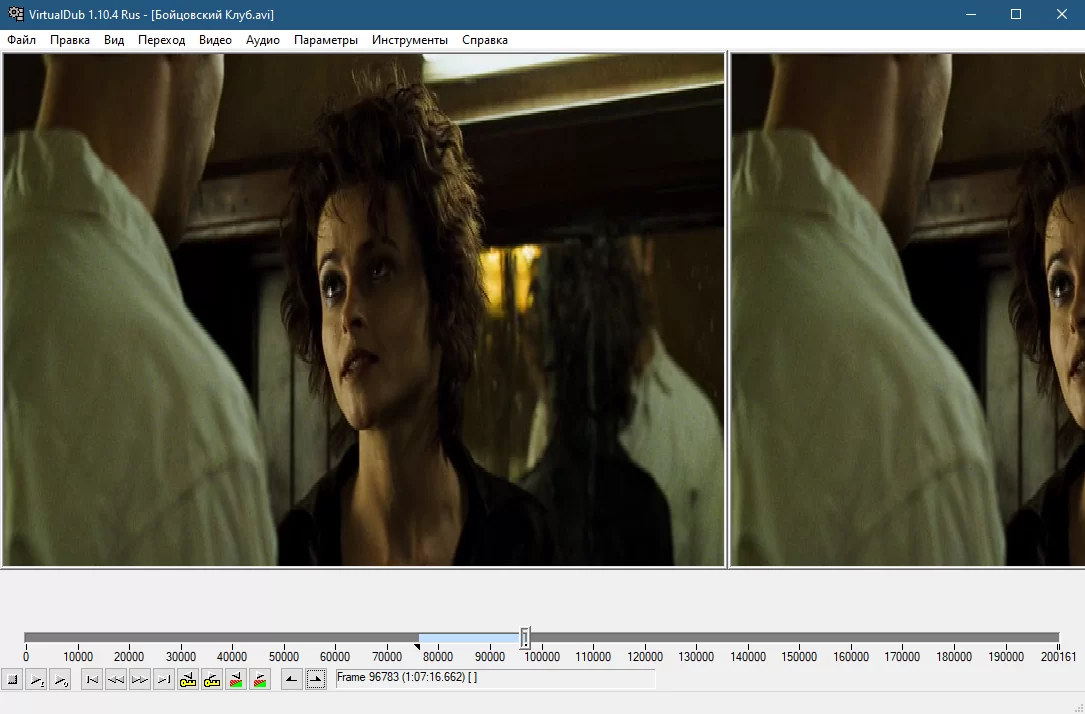Go to the previous keyframe
Image resolution: width=1085 pixels, height=714 pixels.
click(188, 679)
